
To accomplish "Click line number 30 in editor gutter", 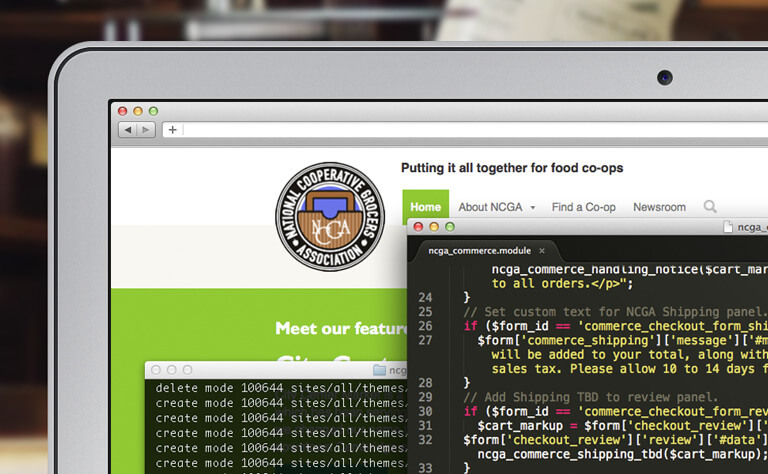I will tap(425, 411).
